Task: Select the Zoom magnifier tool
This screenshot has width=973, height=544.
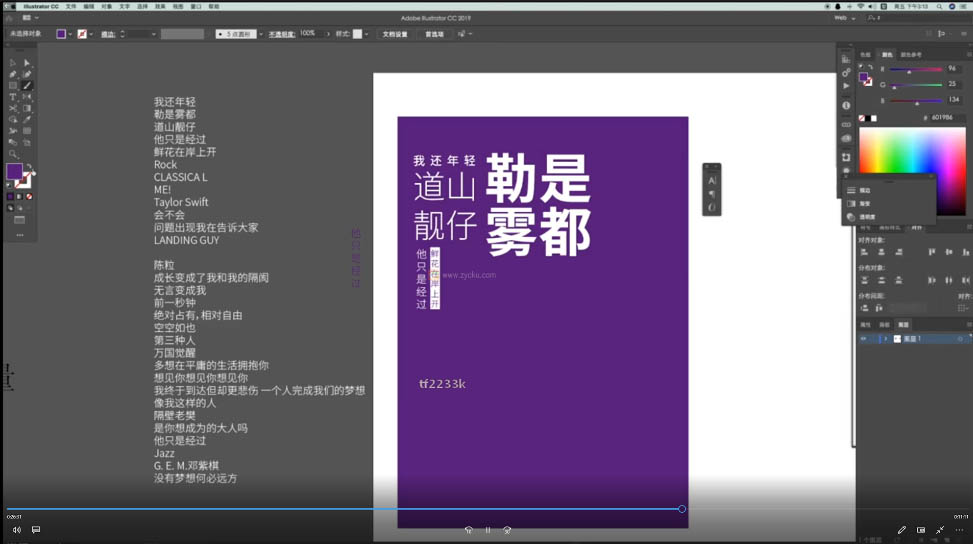Action: pos(13,154)
